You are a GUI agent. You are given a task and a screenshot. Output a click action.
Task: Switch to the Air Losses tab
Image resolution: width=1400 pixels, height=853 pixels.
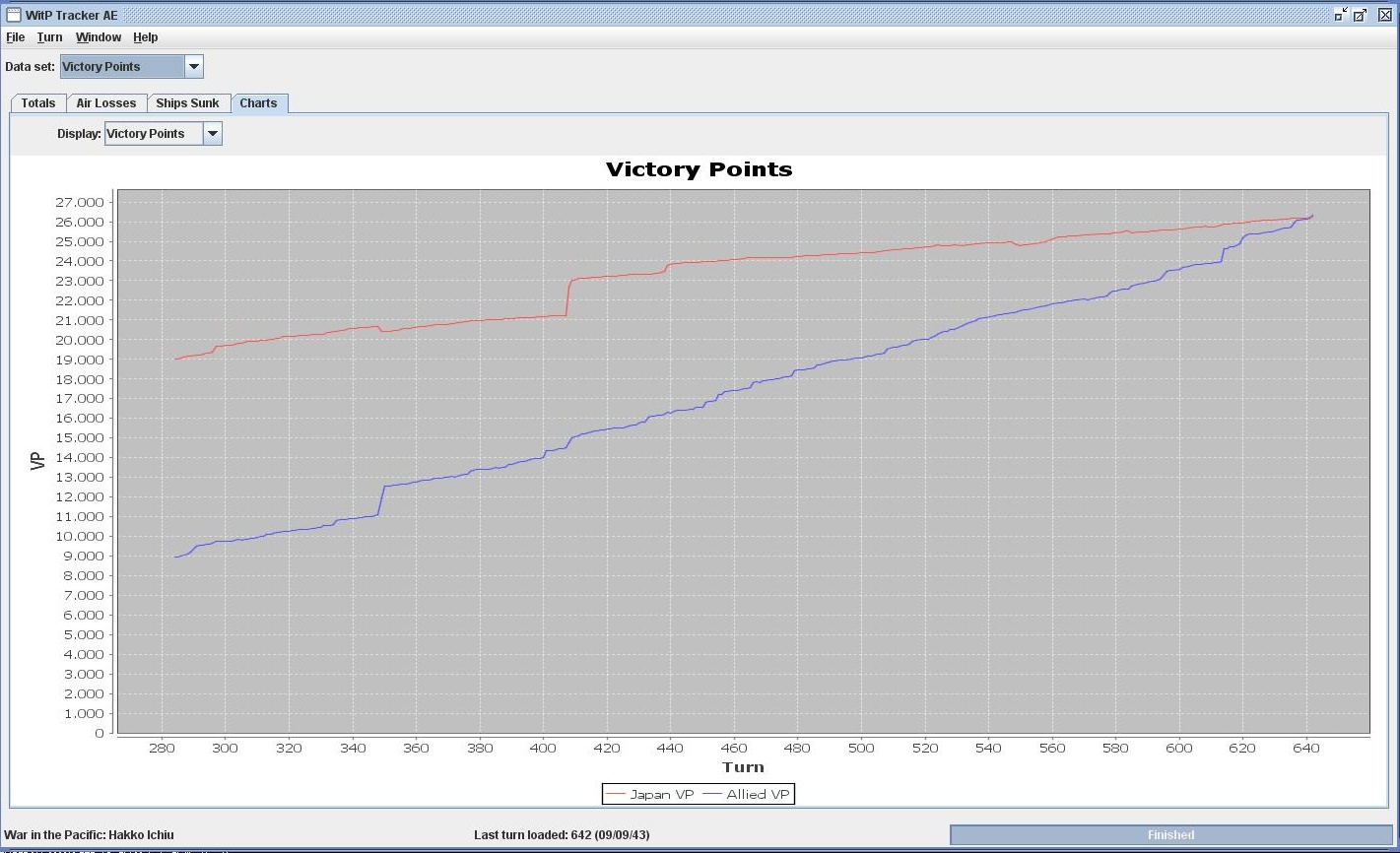coord(106,103)
